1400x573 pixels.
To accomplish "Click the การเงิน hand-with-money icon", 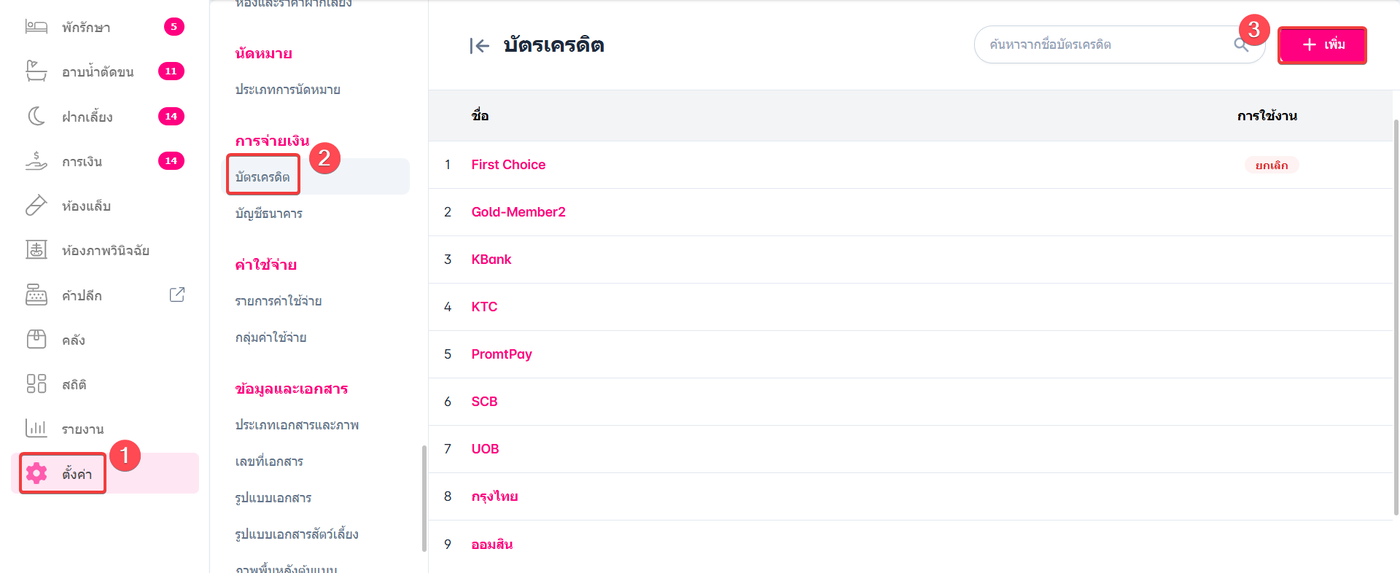I will (36, 161).
